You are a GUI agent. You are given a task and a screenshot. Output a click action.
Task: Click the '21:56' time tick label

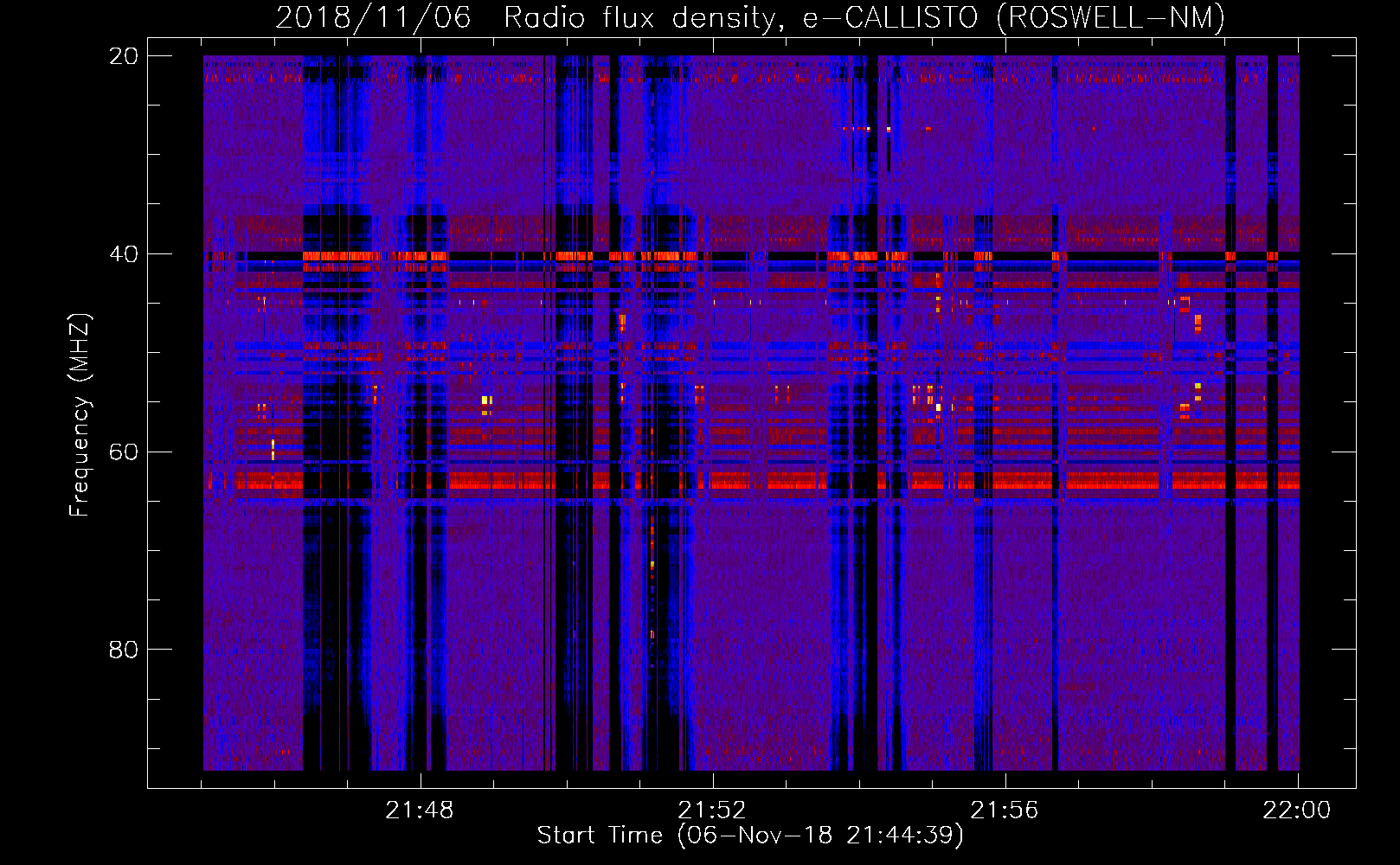click(x=1005, y=811)
